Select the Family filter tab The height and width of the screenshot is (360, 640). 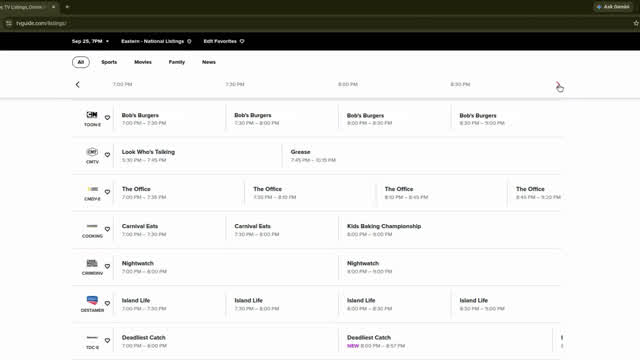[x=177, y=62]
